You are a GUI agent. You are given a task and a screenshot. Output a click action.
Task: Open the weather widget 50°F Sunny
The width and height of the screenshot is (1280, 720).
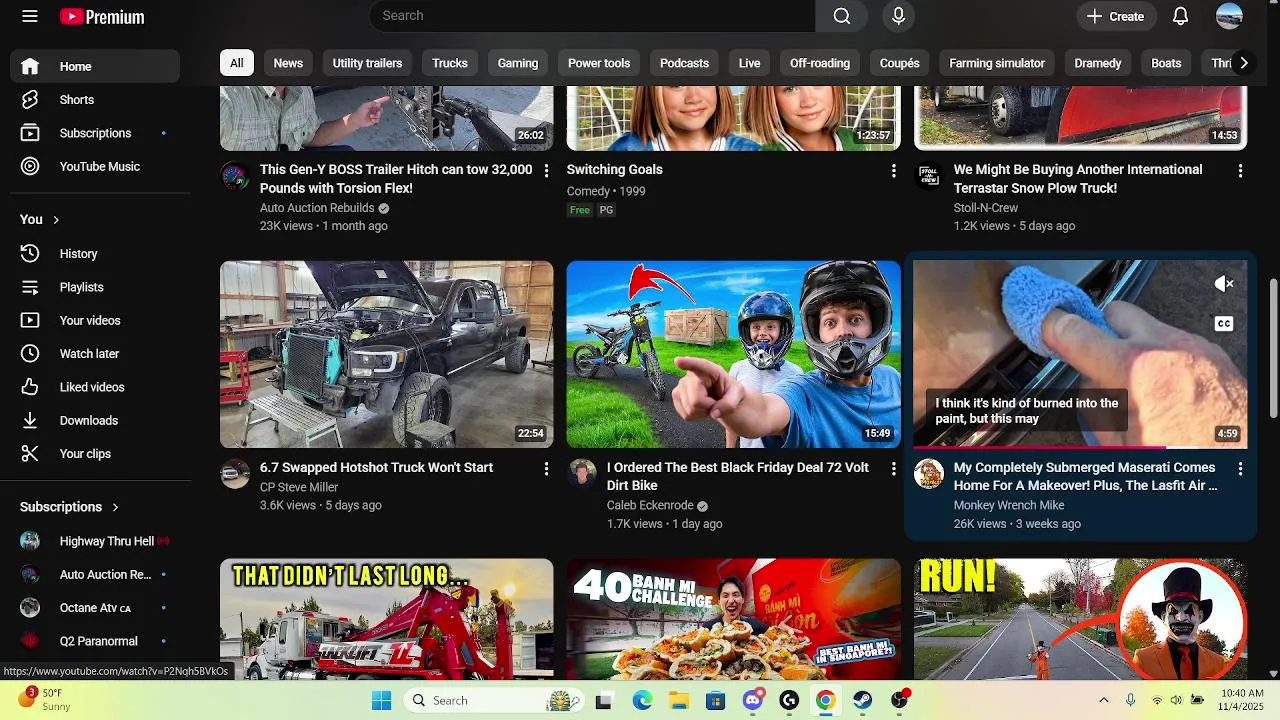point(45,700)
